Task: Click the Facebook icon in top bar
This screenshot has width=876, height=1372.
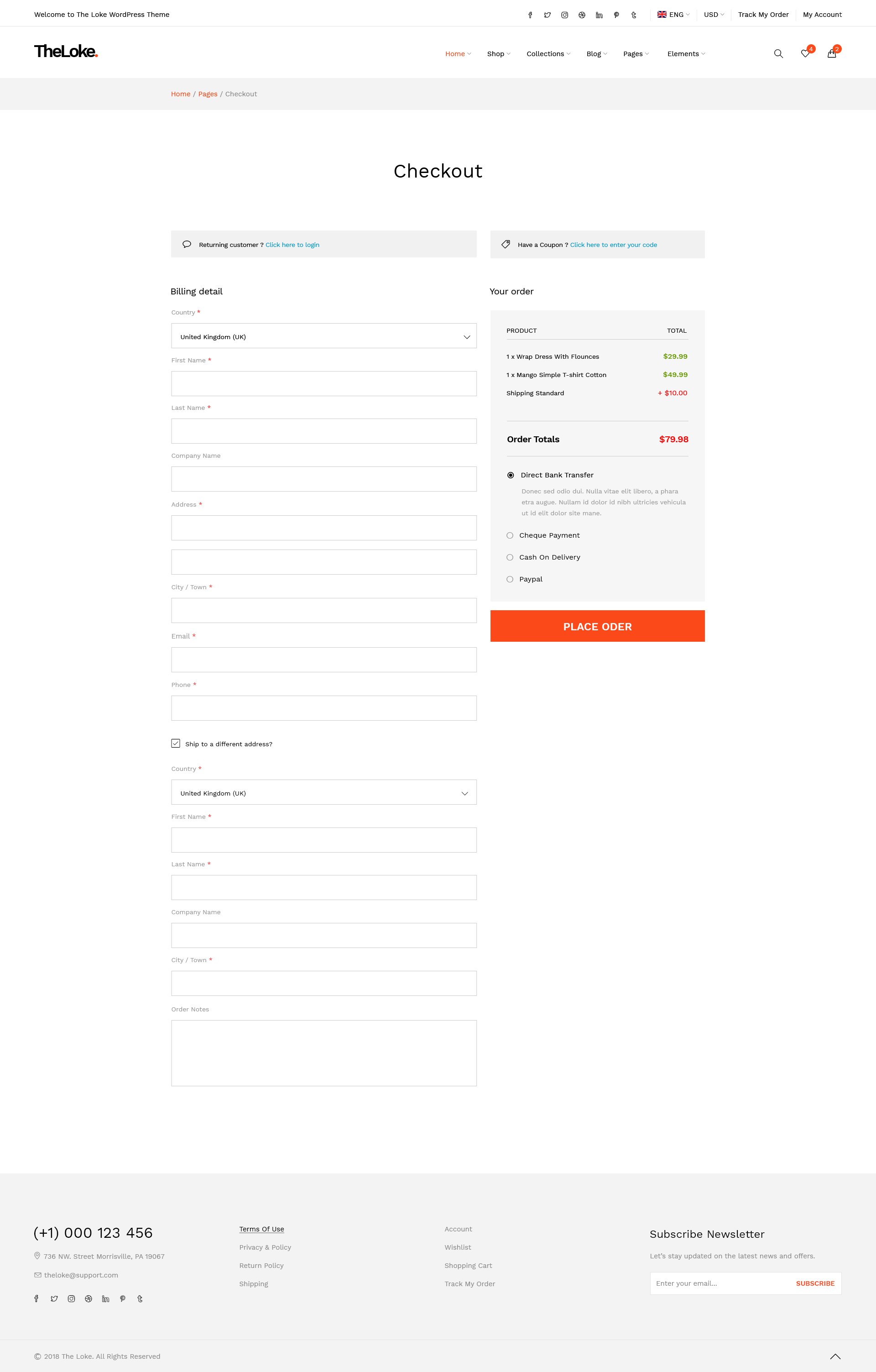Action: [530, 15]
